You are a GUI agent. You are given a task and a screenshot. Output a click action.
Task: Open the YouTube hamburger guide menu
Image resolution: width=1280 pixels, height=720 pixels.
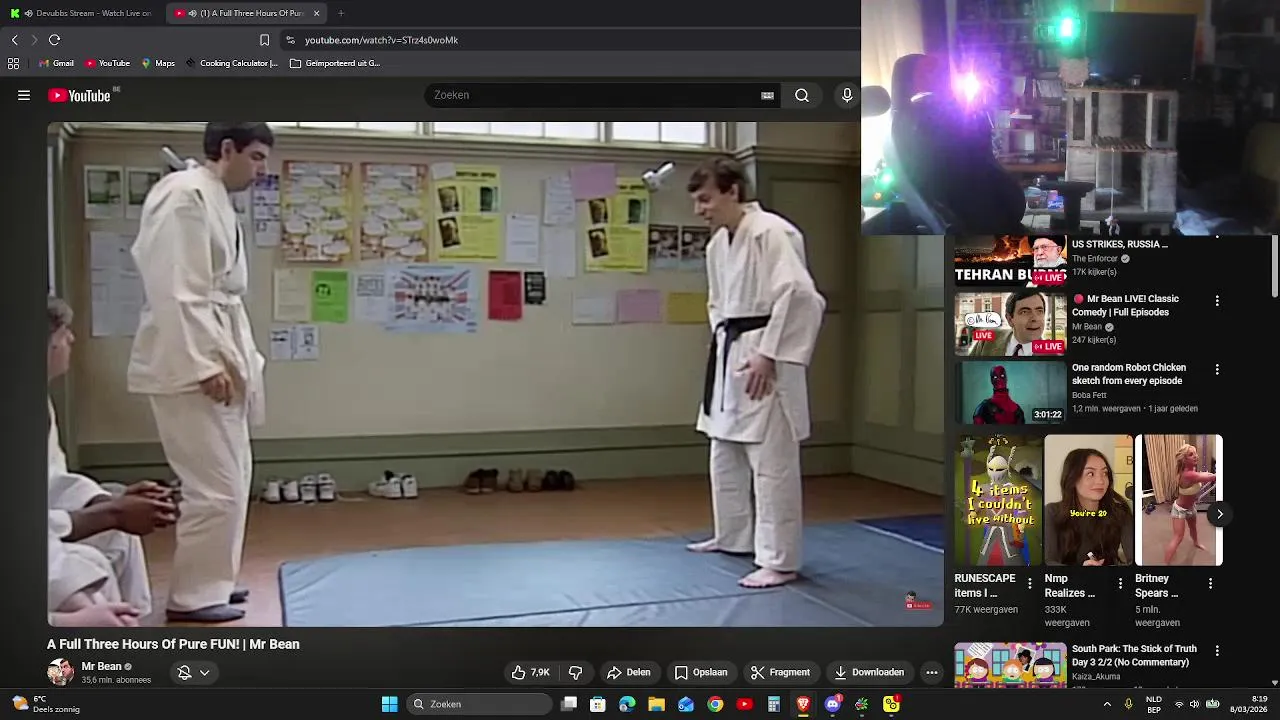pyautogui.click(x=24, y=96)
